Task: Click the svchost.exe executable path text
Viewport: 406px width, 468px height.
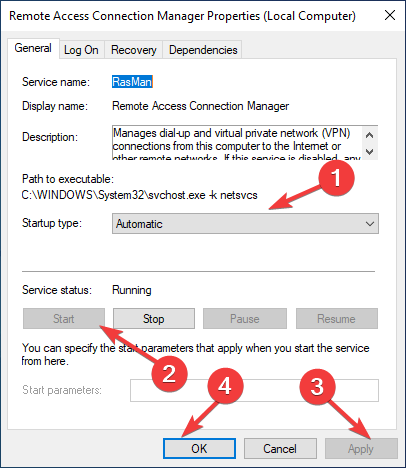Action: click(140, 195)
